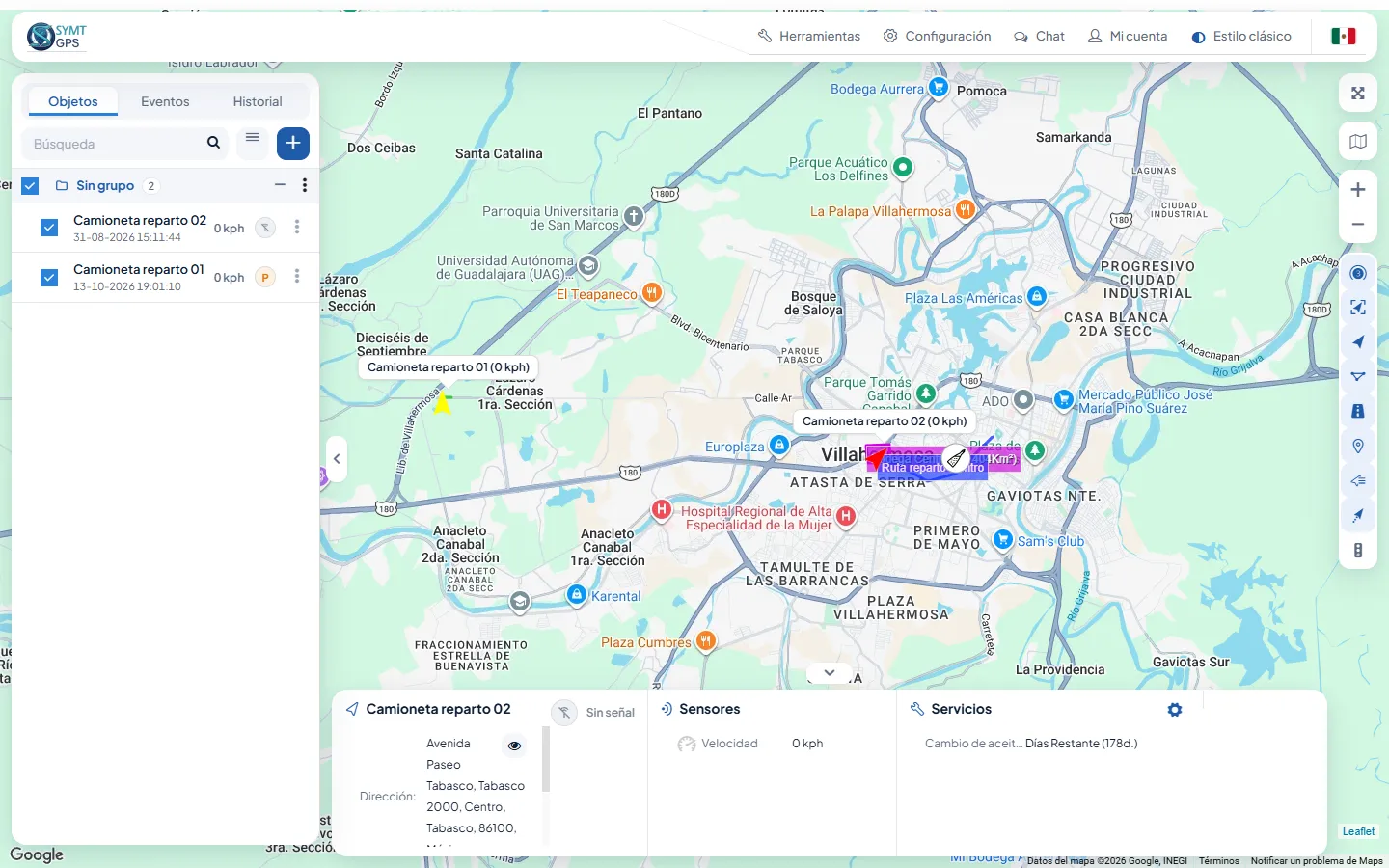Add a new object with plus button
1389x868 pixels.
pyautogui.click(x=293, y=144)
